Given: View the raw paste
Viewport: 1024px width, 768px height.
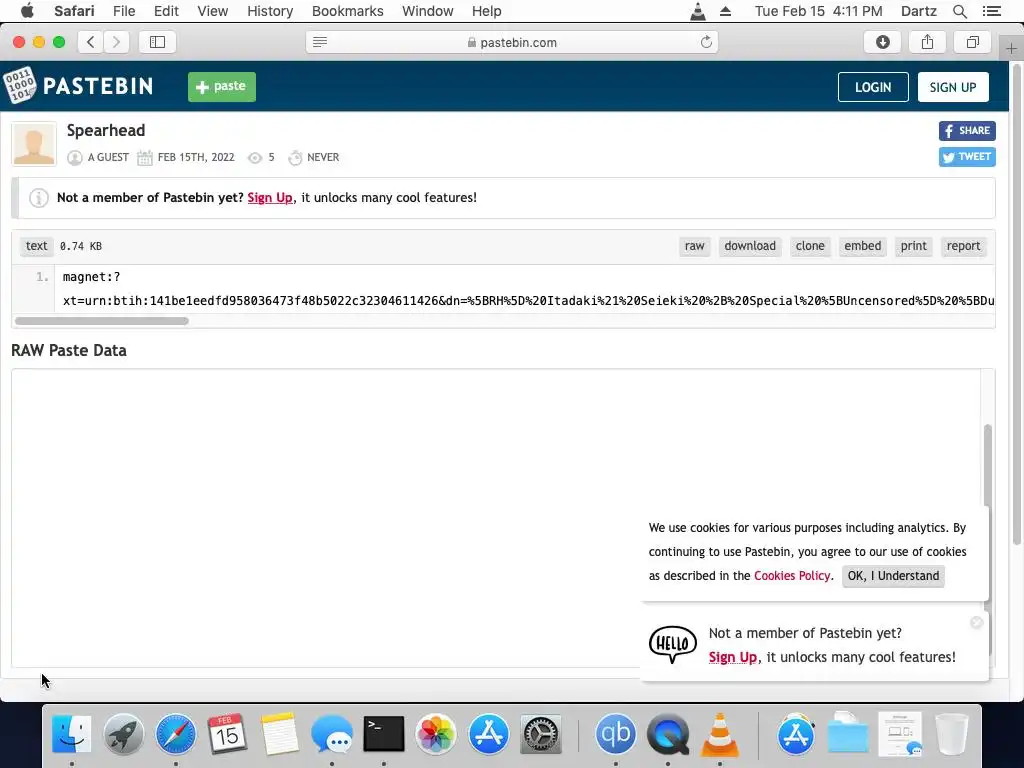Looking at the screenshot, I should [694, 246].
